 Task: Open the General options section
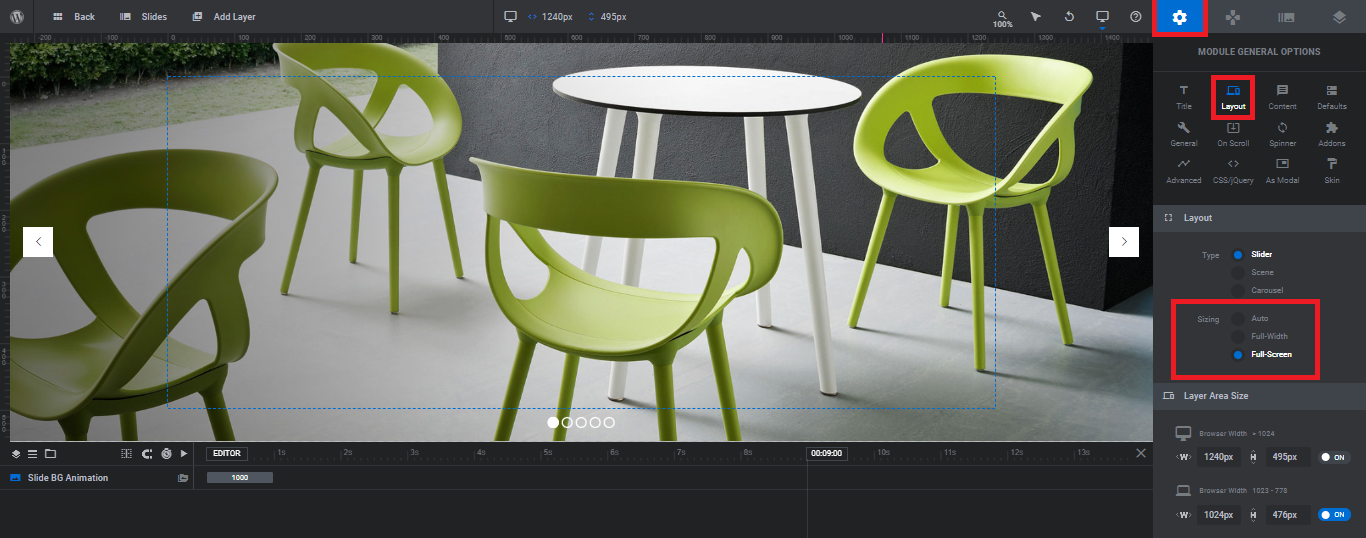point(1184,134)
